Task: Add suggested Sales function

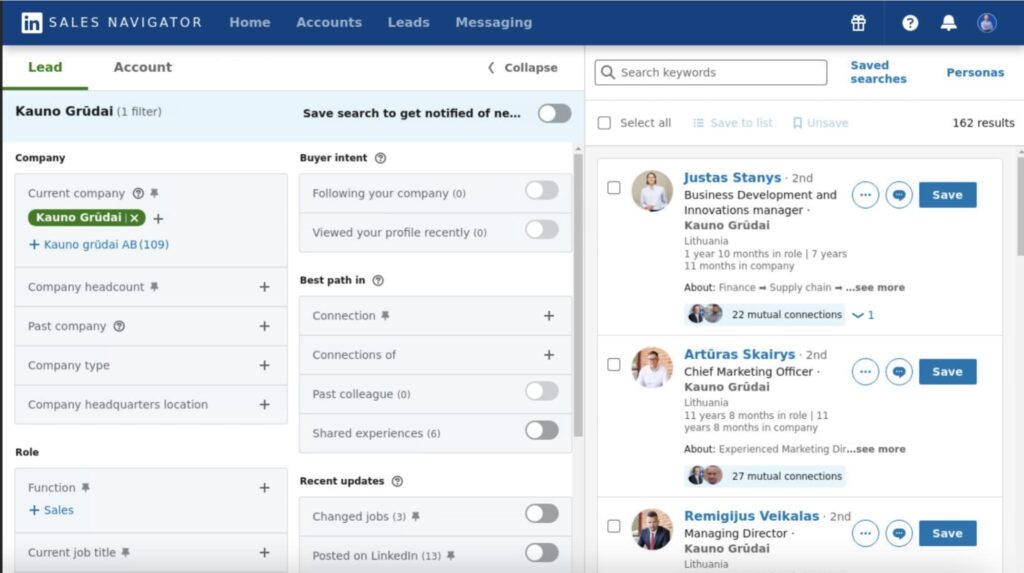Action: click(x=51, y=510)
